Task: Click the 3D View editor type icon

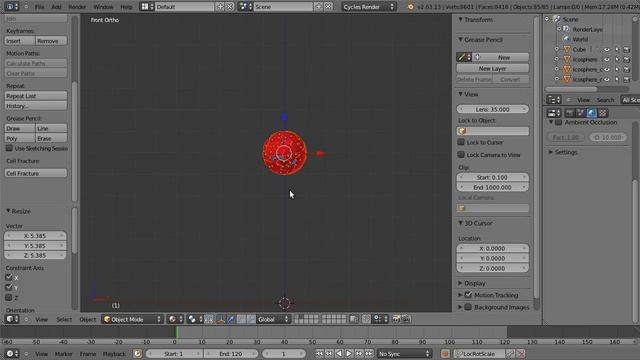Action: click(12, 319)
